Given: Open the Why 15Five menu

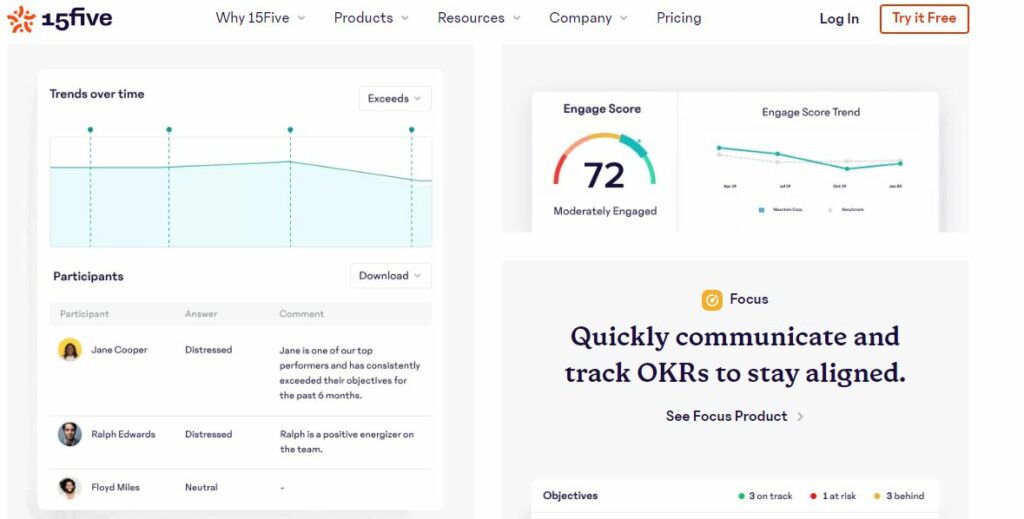Looking at the screenshot, I should pyautogui.click(x=260, y=18).
